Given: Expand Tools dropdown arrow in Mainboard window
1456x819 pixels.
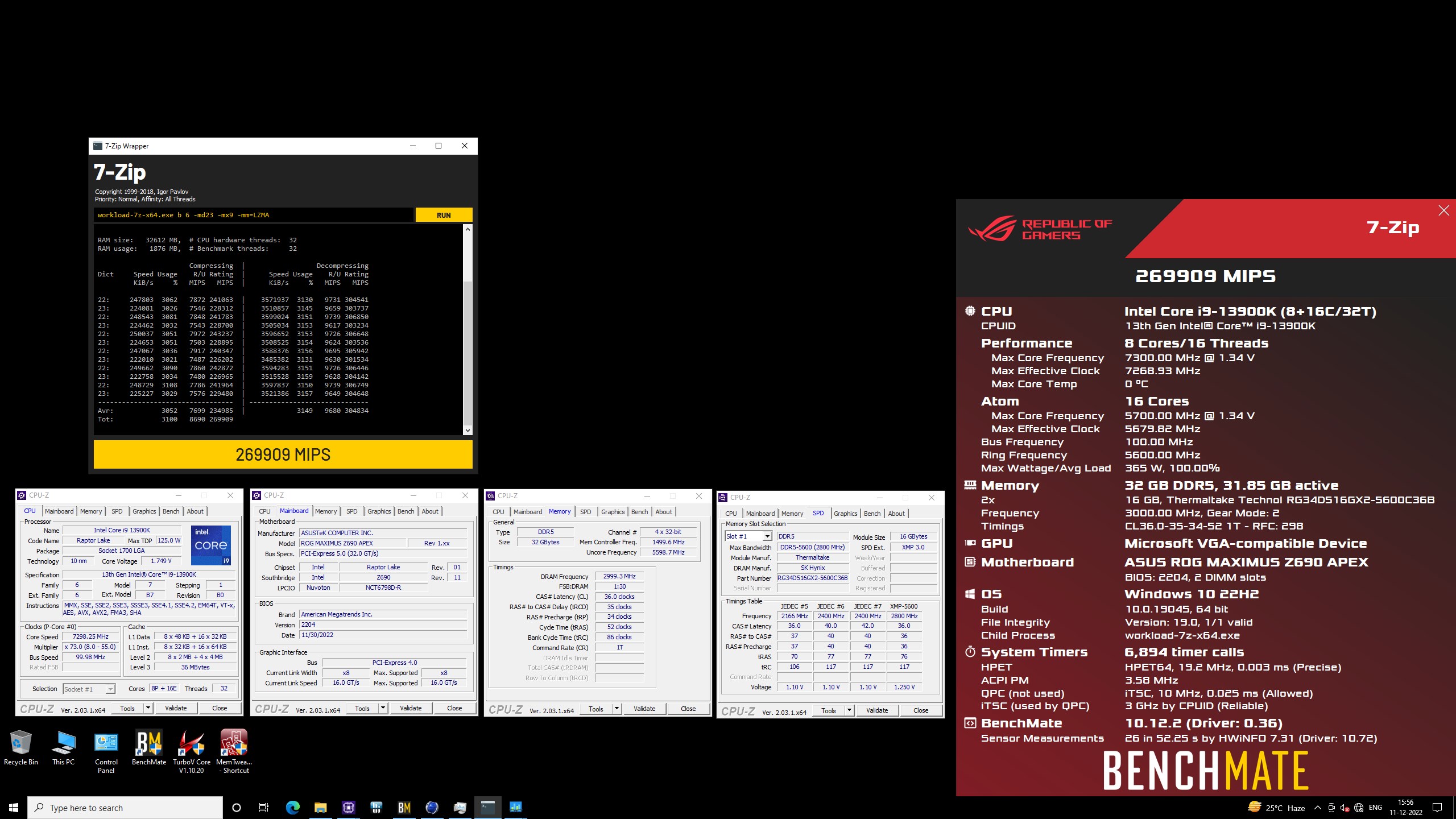Looking at the screenshot, I should (x=383, y=708).
